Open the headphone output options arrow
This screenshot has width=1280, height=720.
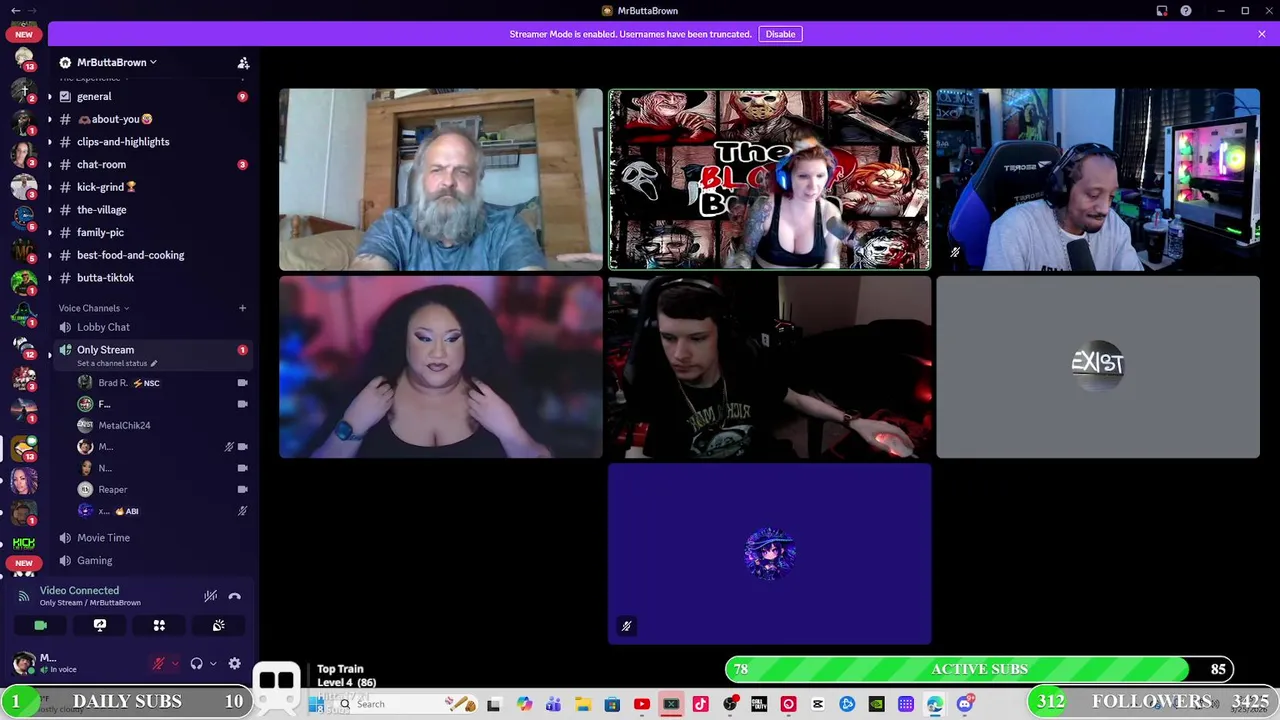pyautogui.click(x=212, y=663)
